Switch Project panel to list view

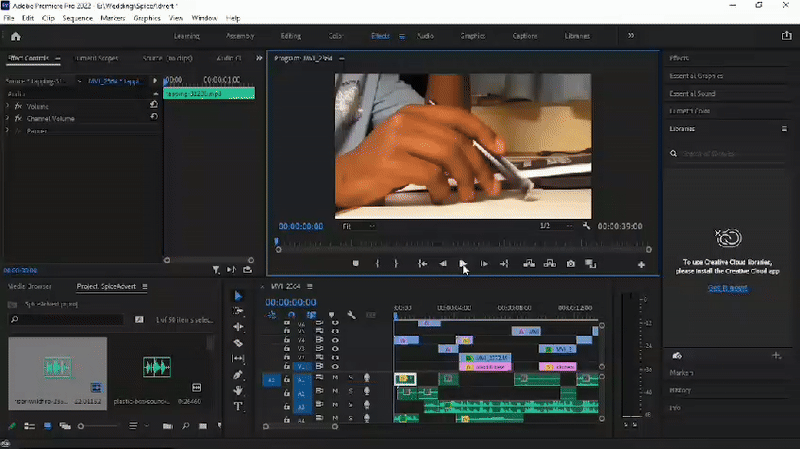(x=30, y=426)
